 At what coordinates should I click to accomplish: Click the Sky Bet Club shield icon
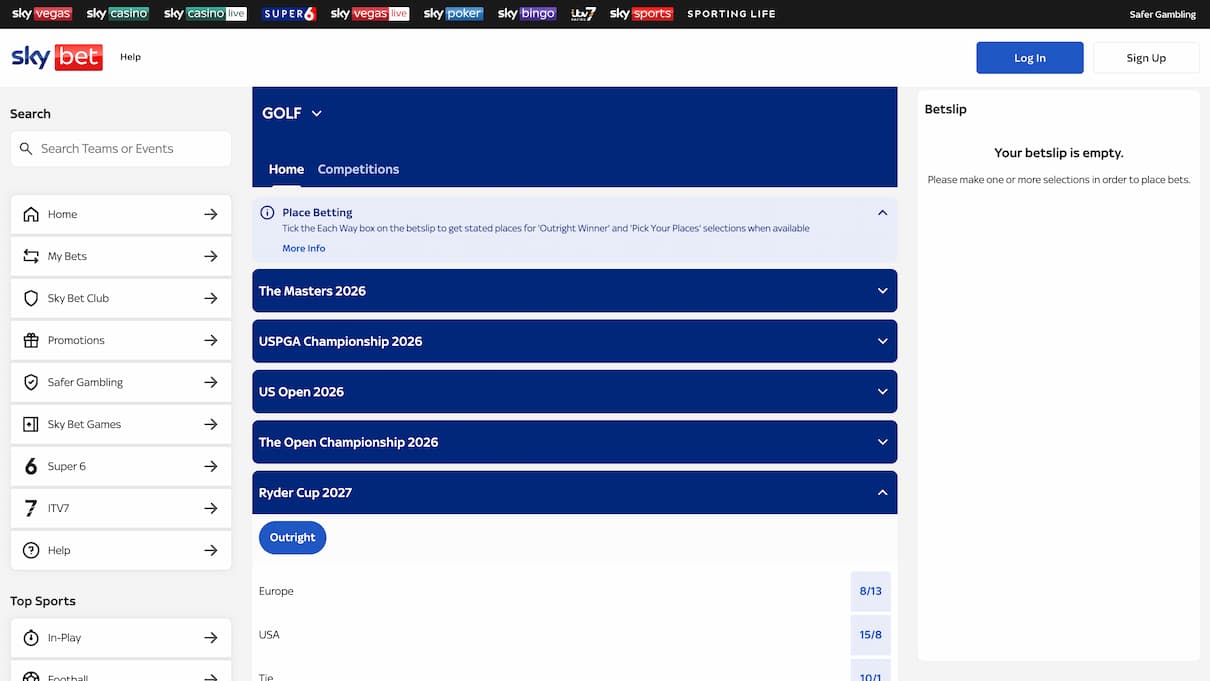pos(30,298)
